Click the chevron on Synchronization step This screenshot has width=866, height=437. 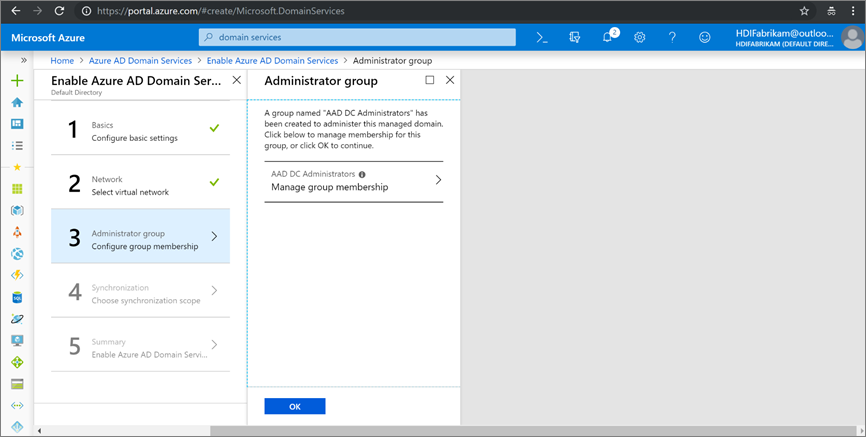point(214,291)
